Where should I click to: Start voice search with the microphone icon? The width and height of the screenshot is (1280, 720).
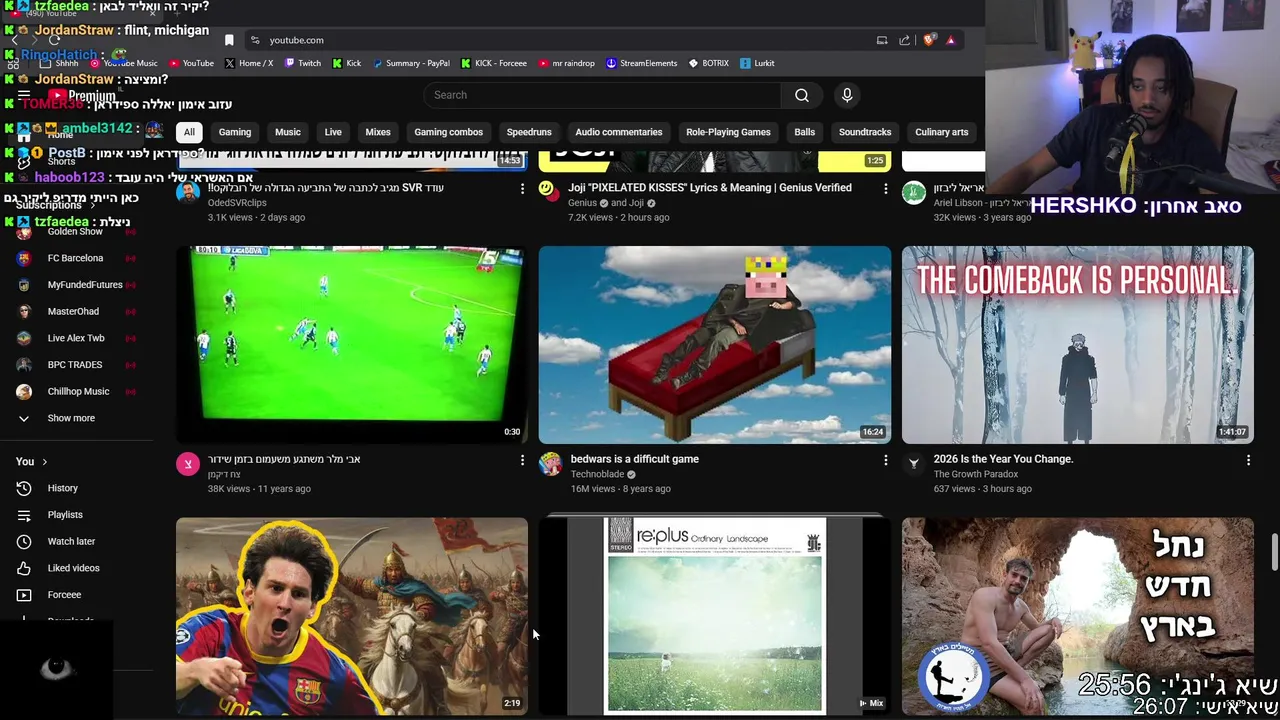pyautogui.click(x=847, y=95)
